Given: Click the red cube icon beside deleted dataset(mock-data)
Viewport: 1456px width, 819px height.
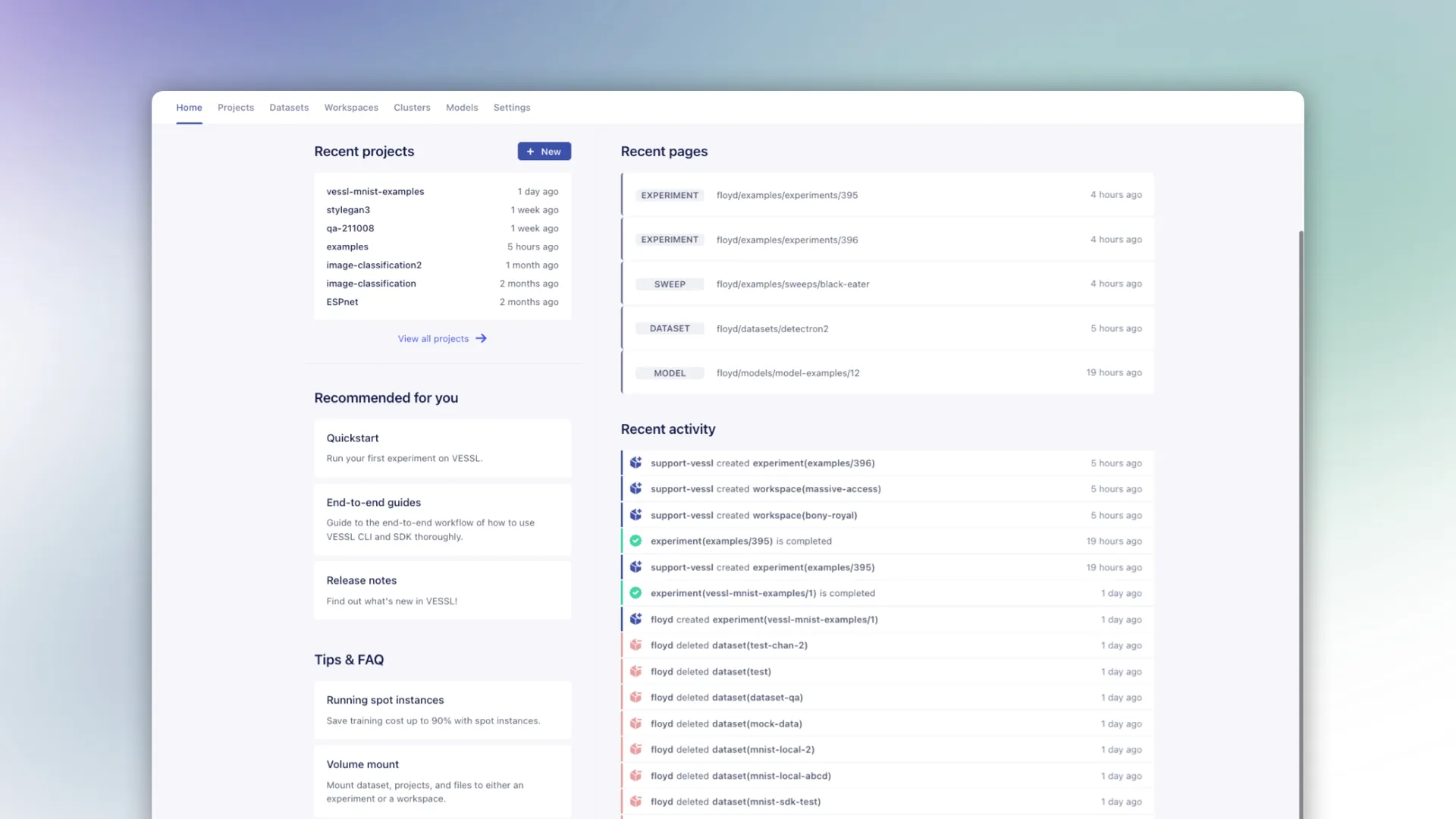Looking at the screenshot, I should click(x=635, y=723).
